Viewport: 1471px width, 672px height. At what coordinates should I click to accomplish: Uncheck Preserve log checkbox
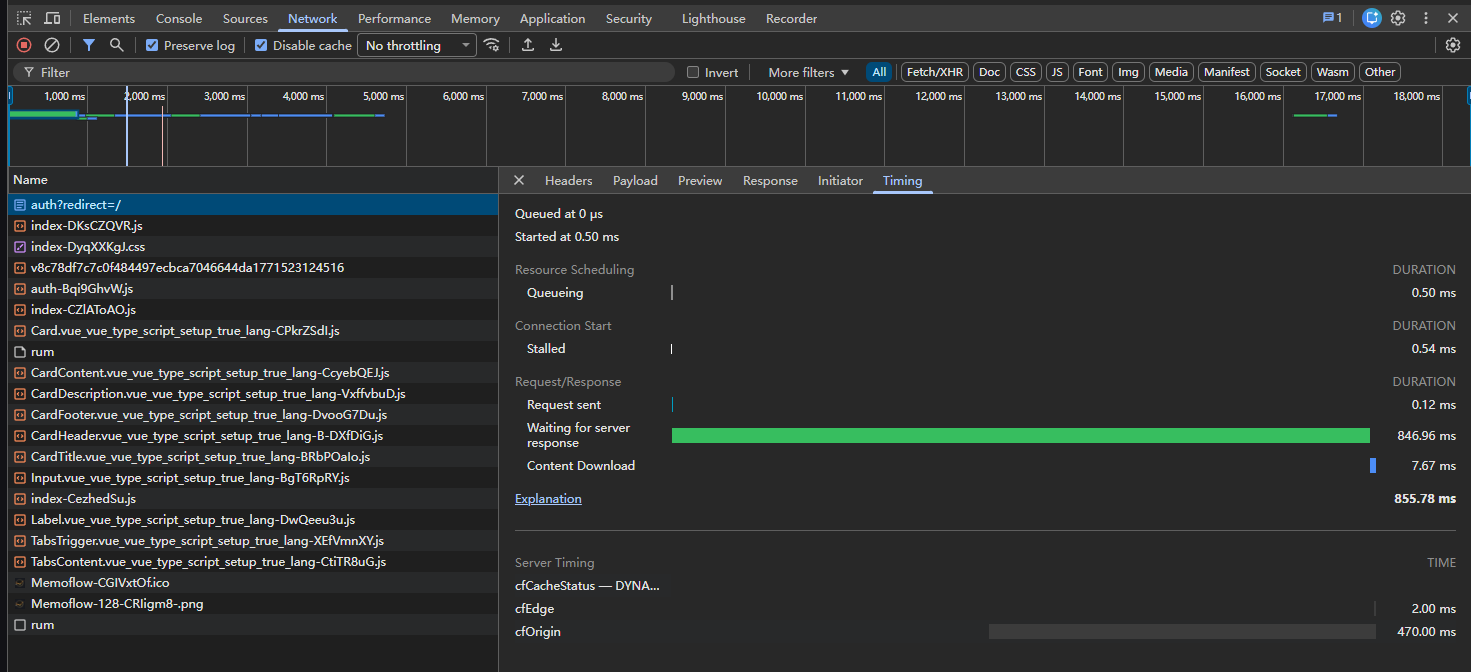[152, 45]
